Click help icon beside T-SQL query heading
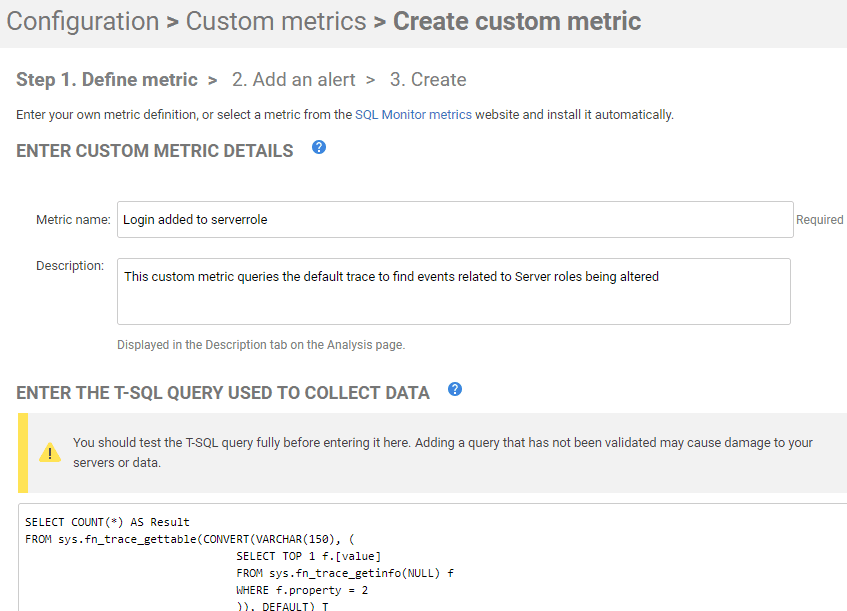The width and height of the screenshot is (847, 611). click(455, 389)
